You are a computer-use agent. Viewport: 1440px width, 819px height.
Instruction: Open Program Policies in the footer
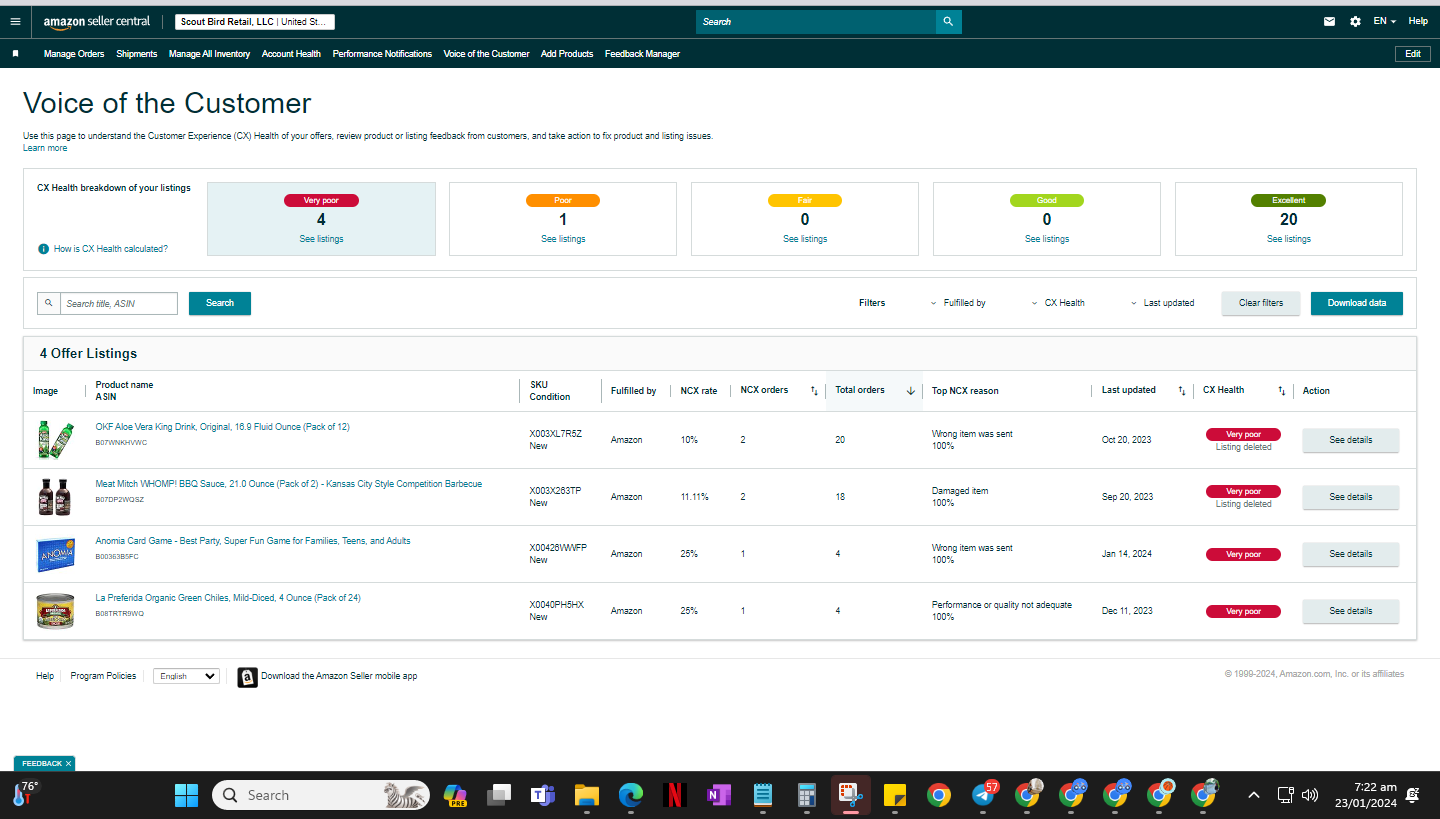pyautogui.click(x=103, y=676)
